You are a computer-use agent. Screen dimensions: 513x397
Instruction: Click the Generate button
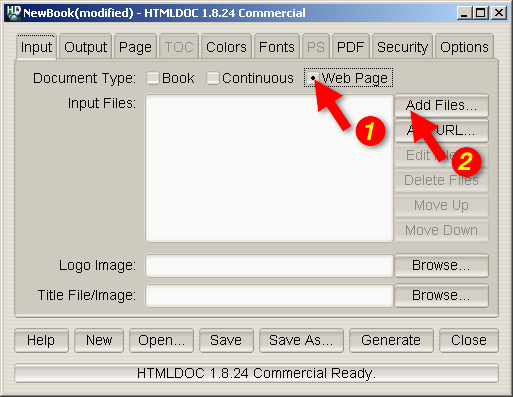tap(391, 340)
